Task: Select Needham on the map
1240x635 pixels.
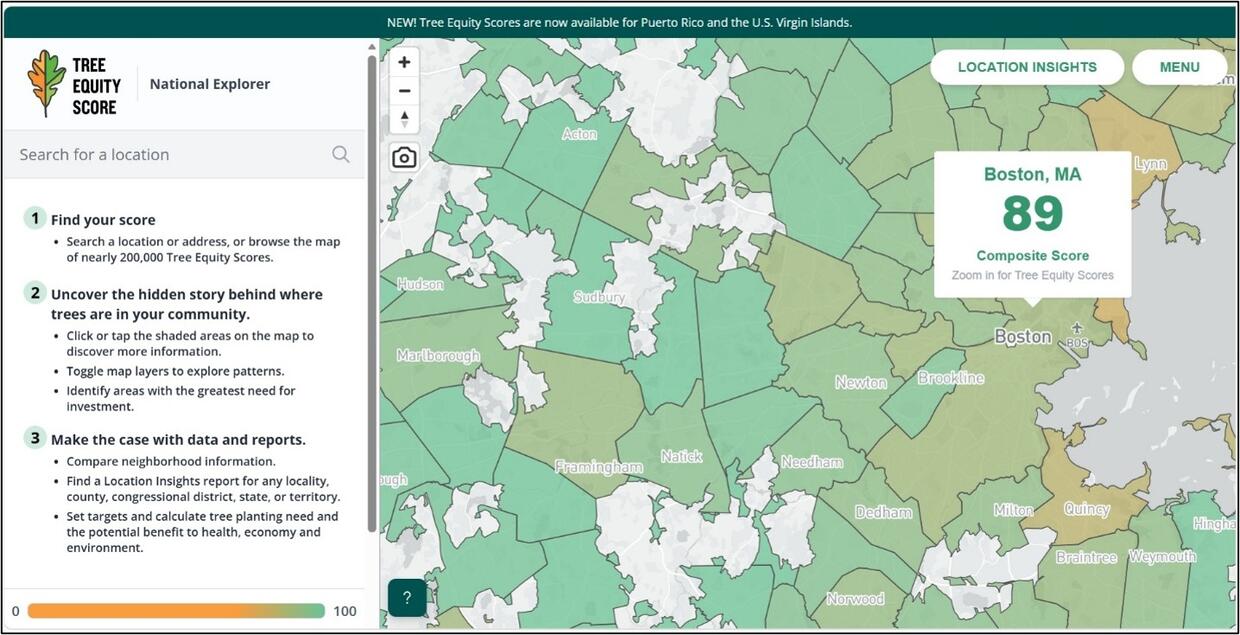Action: click(812, 462)
